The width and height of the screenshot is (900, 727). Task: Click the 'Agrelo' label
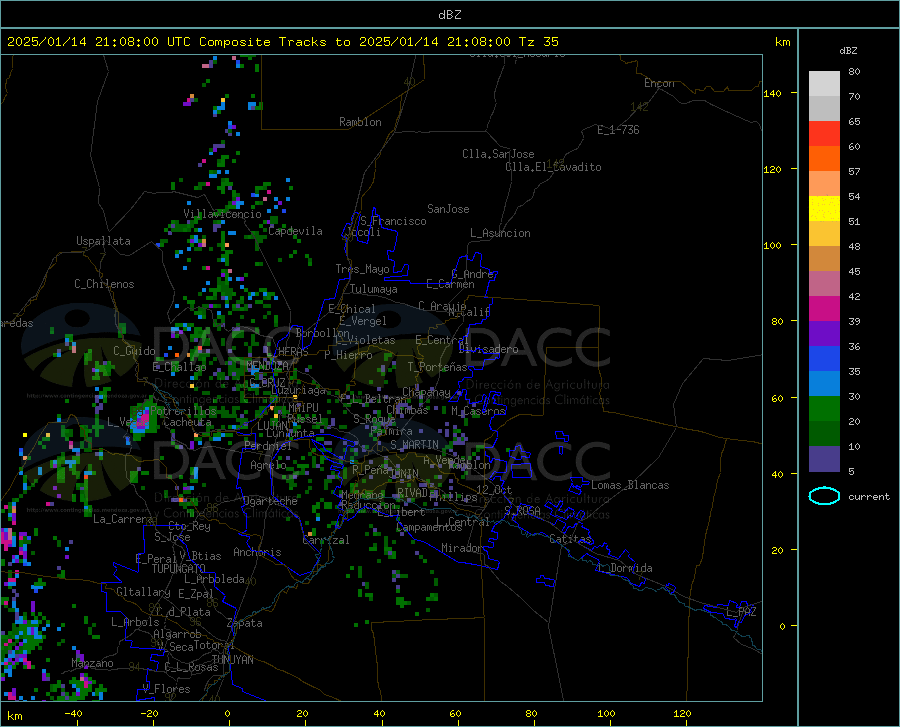268,465
